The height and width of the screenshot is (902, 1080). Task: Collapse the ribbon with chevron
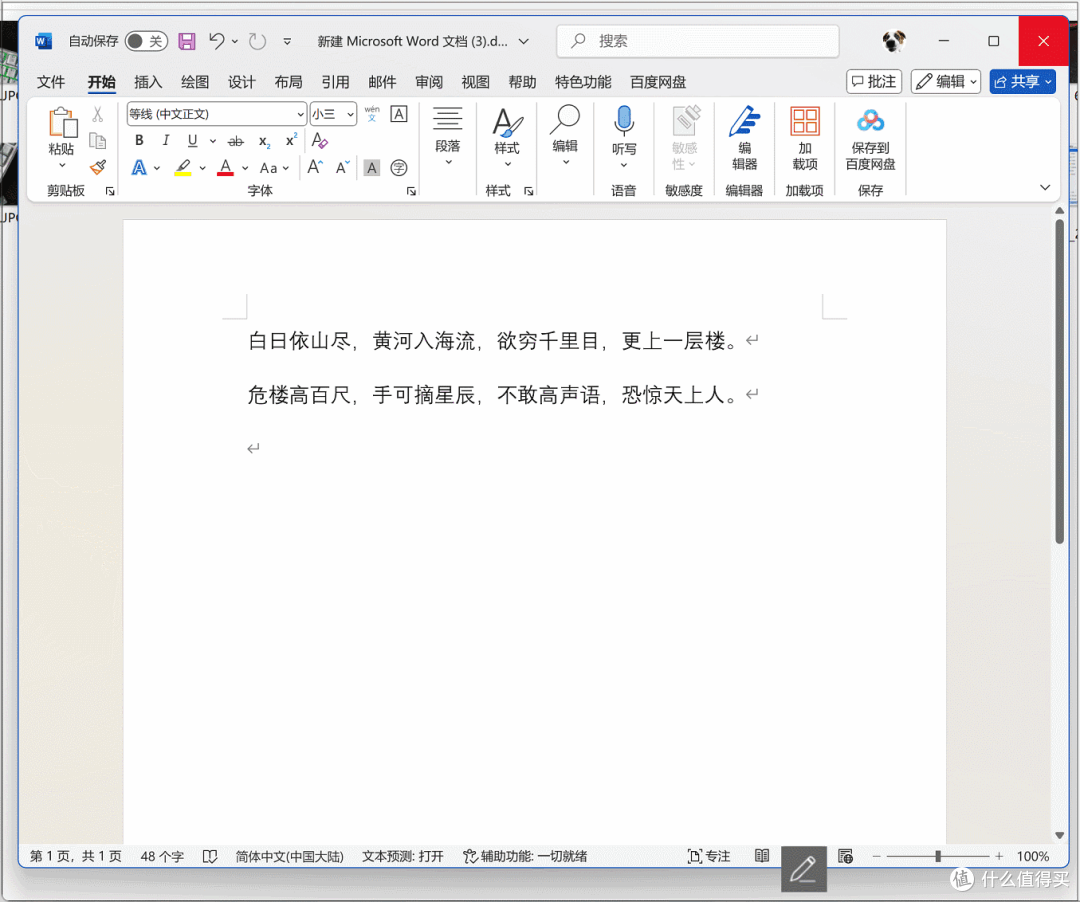tap(1045, 187)
